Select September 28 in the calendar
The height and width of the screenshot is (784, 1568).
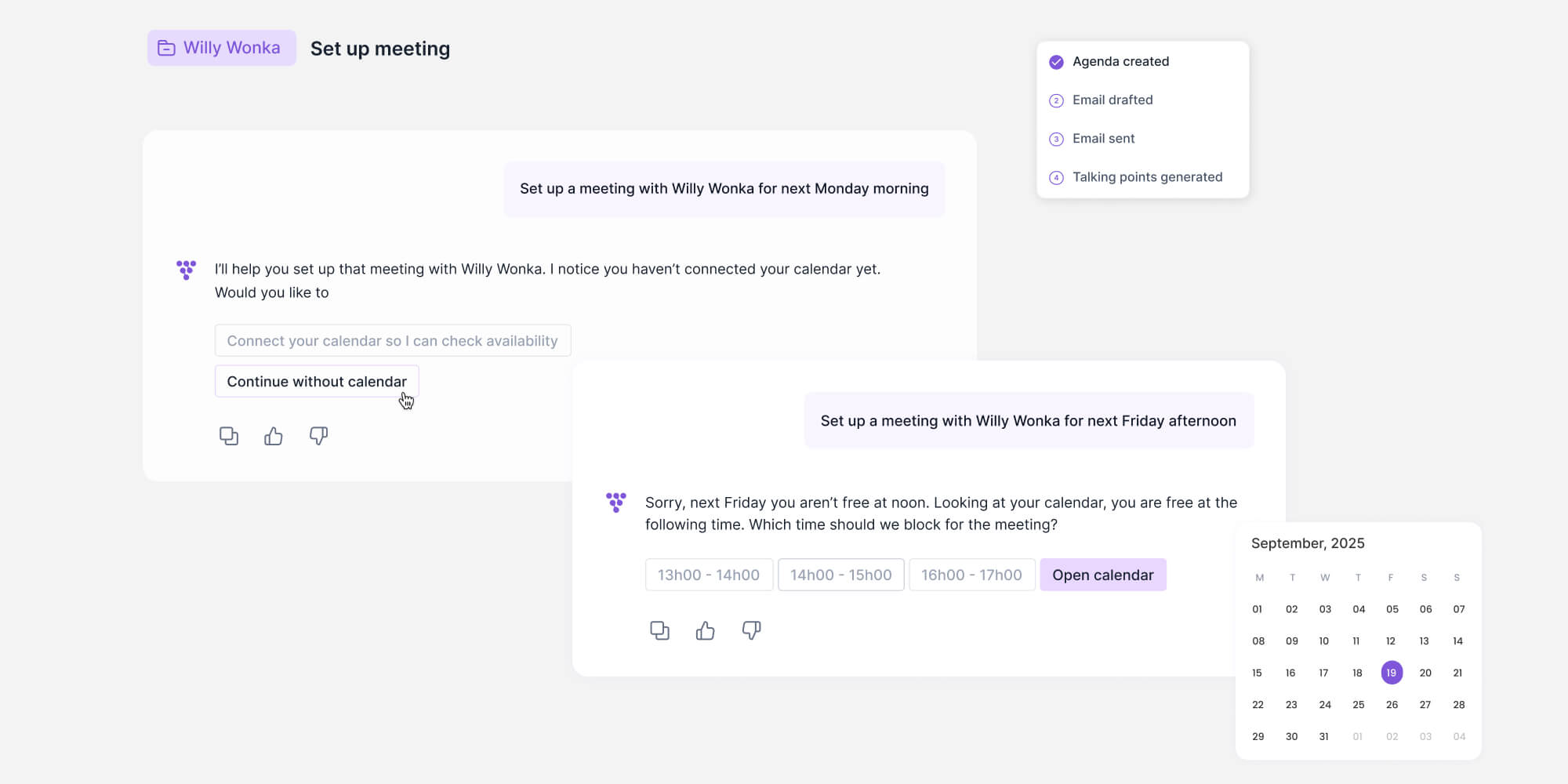(x=1459, y=705)
